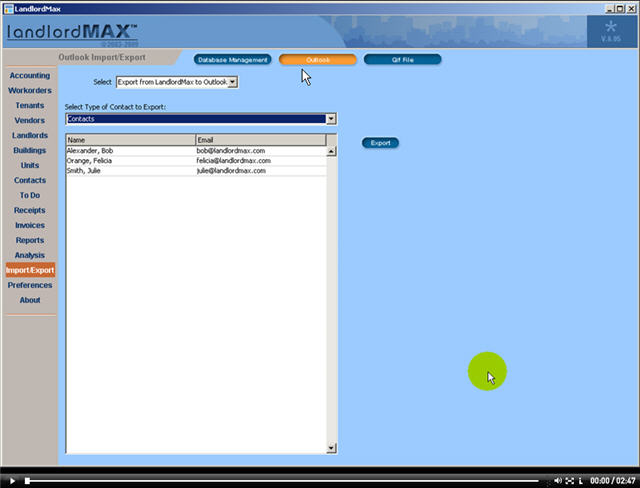640x488 pixels.
Task: Open the About section
Action: [30, 300]
